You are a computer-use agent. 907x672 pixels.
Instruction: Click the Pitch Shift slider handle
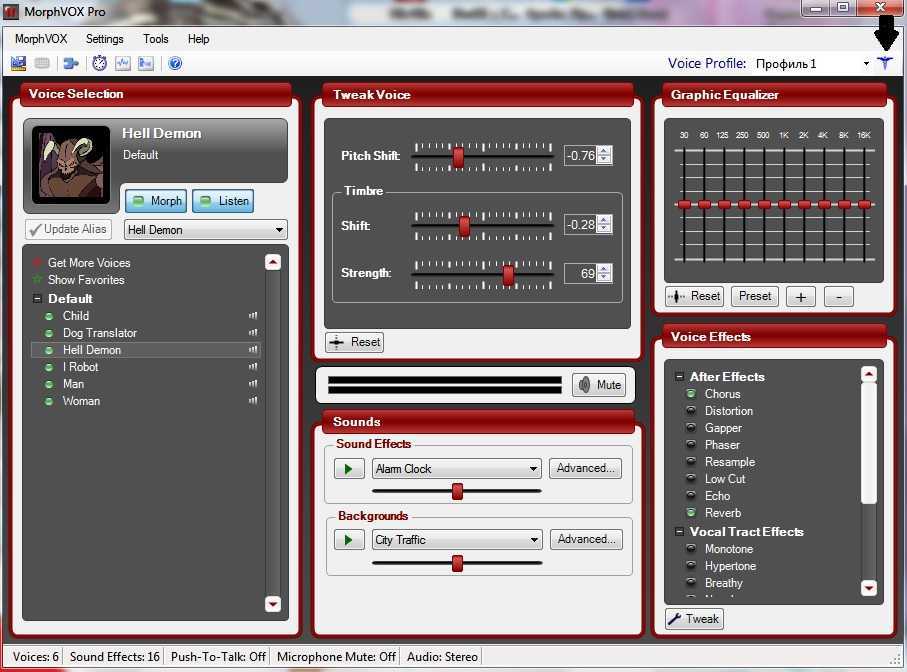(x=458, y=156)
